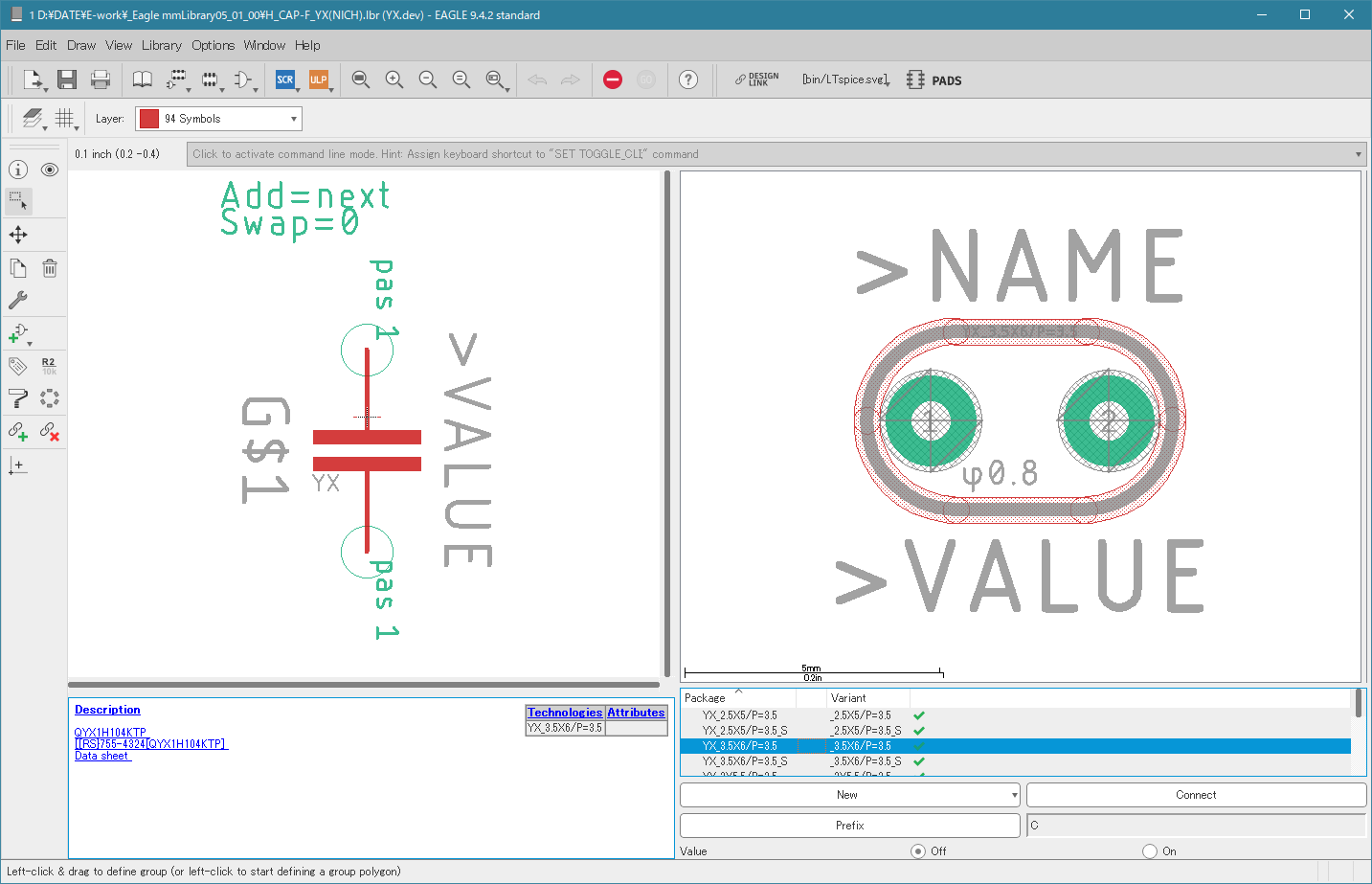
Task: Click the Prefix button
Action: [850, 826]
